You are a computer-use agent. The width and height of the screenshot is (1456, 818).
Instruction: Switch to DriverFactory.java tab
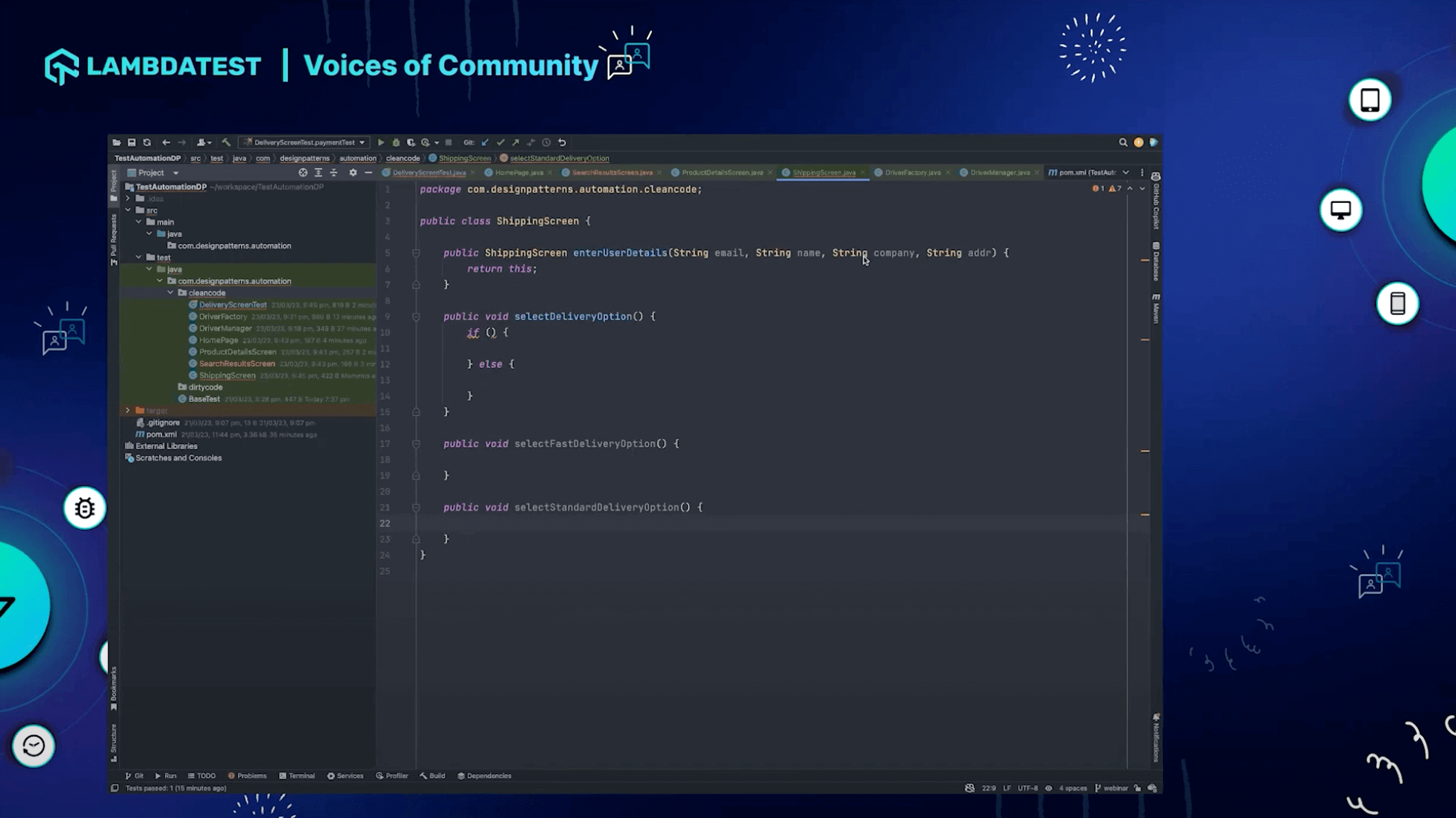point(911,172)
